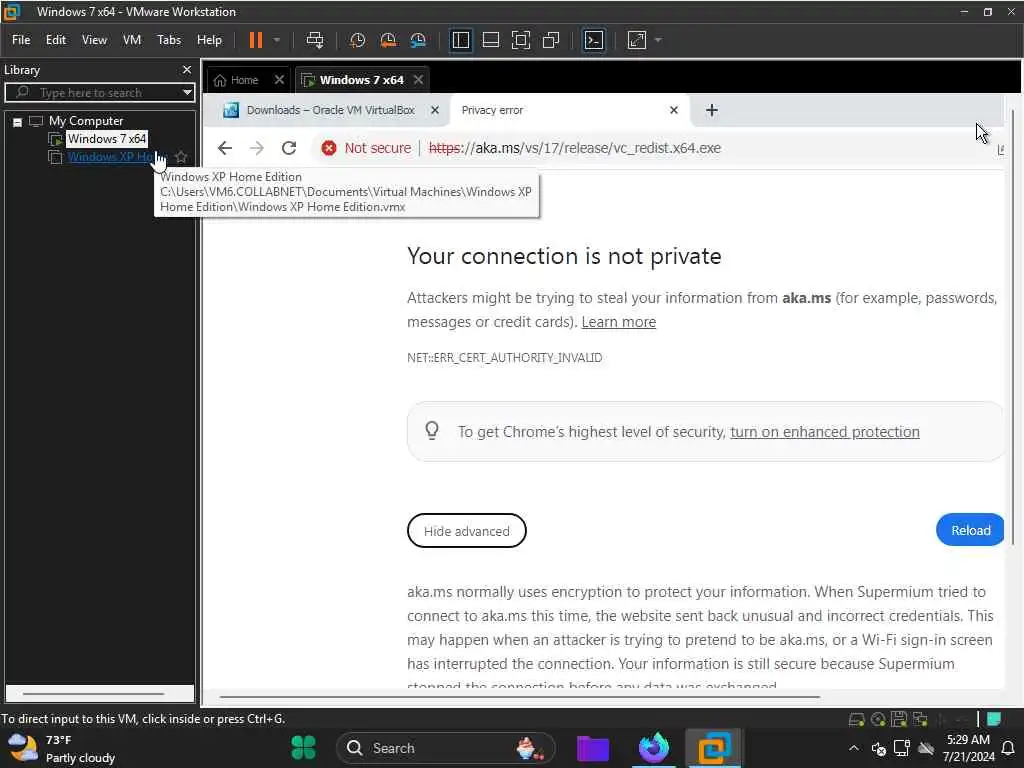This screenshot has width=1024, height=768.
Task: Click the network adapter status icon
Action: pyautogui.click(x=920, y=720)
